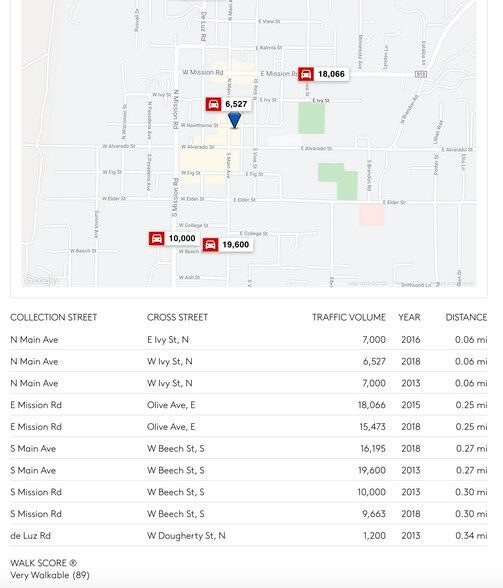
Task: Click the Year column header
Action: tap(409, 317)
